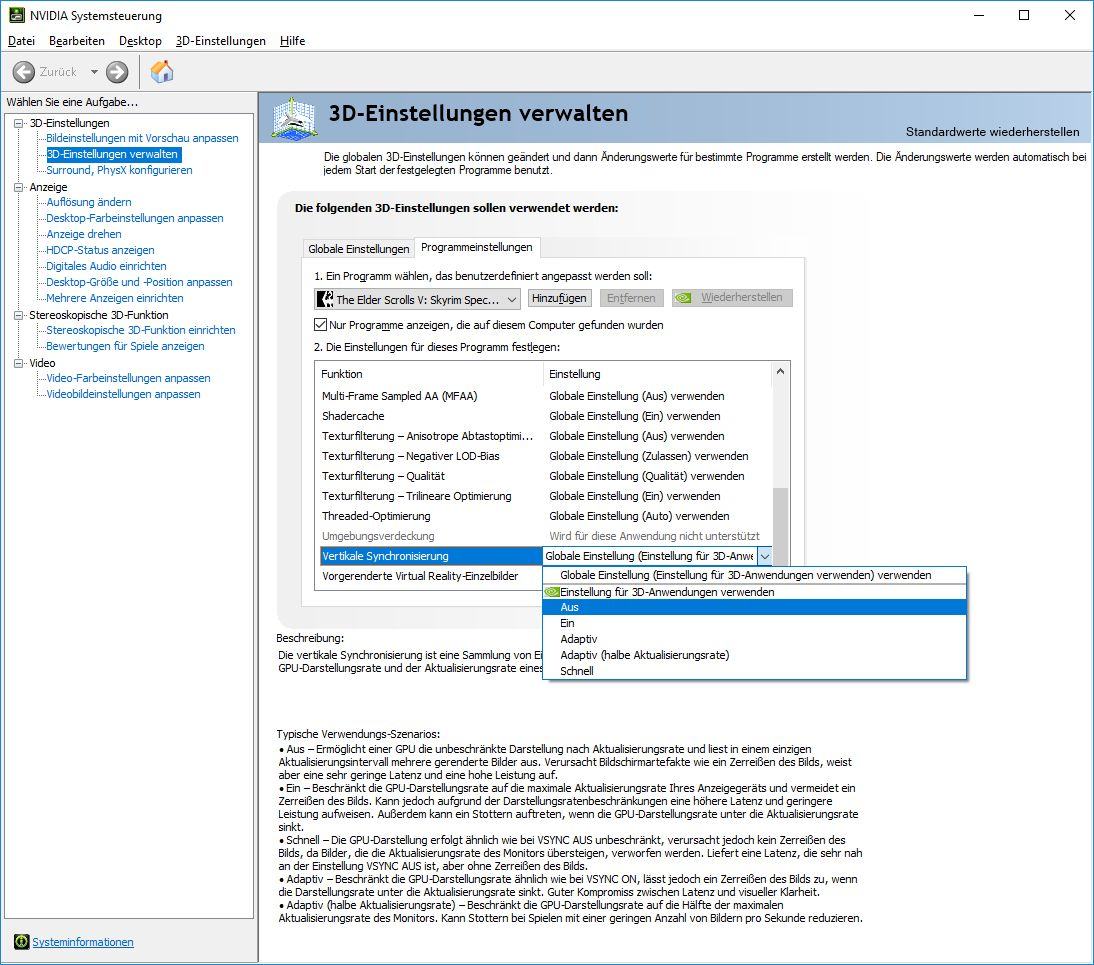
Task: Collapse the Video tree node
Action: [19, 363]
